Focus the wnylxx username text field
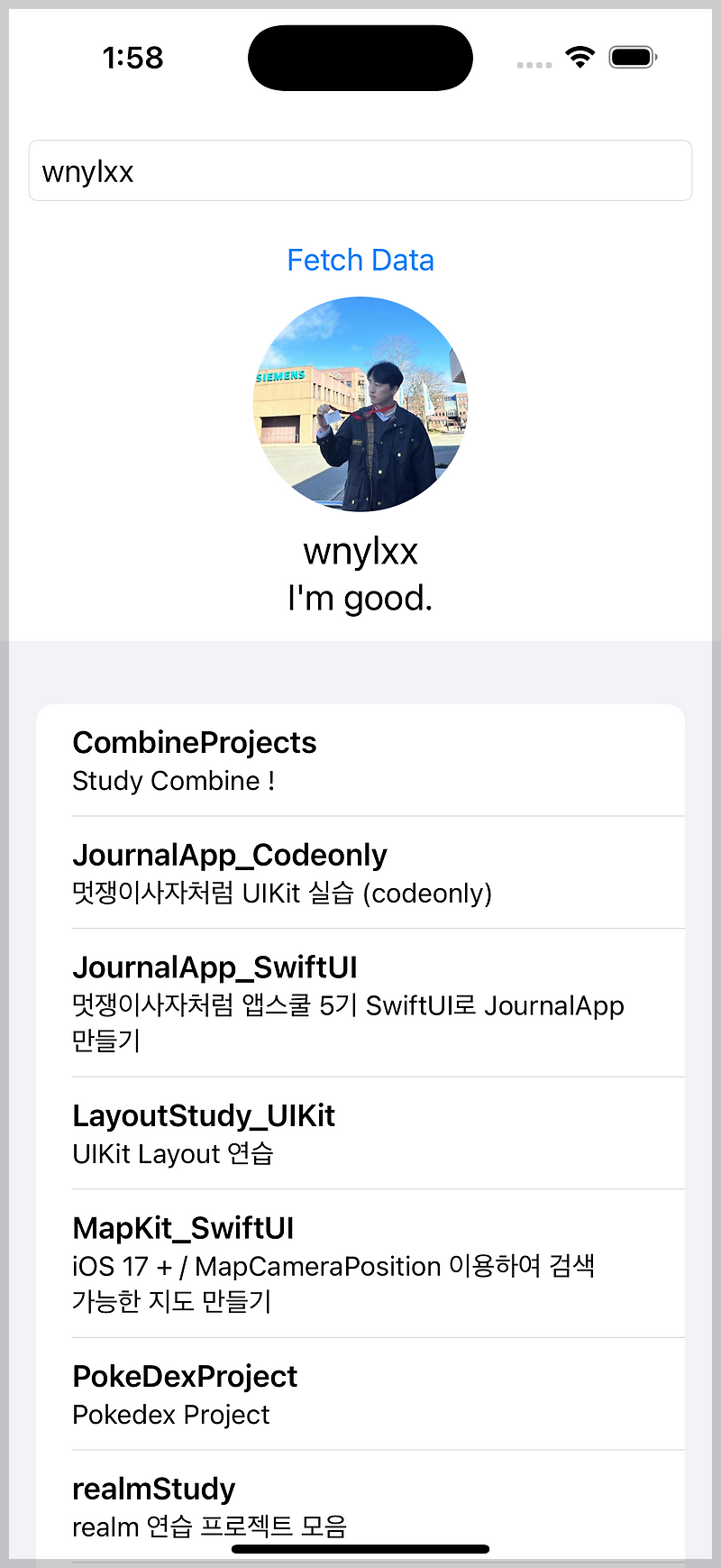The height and width of the screenshot is (1568, 721). pos(360,170)
